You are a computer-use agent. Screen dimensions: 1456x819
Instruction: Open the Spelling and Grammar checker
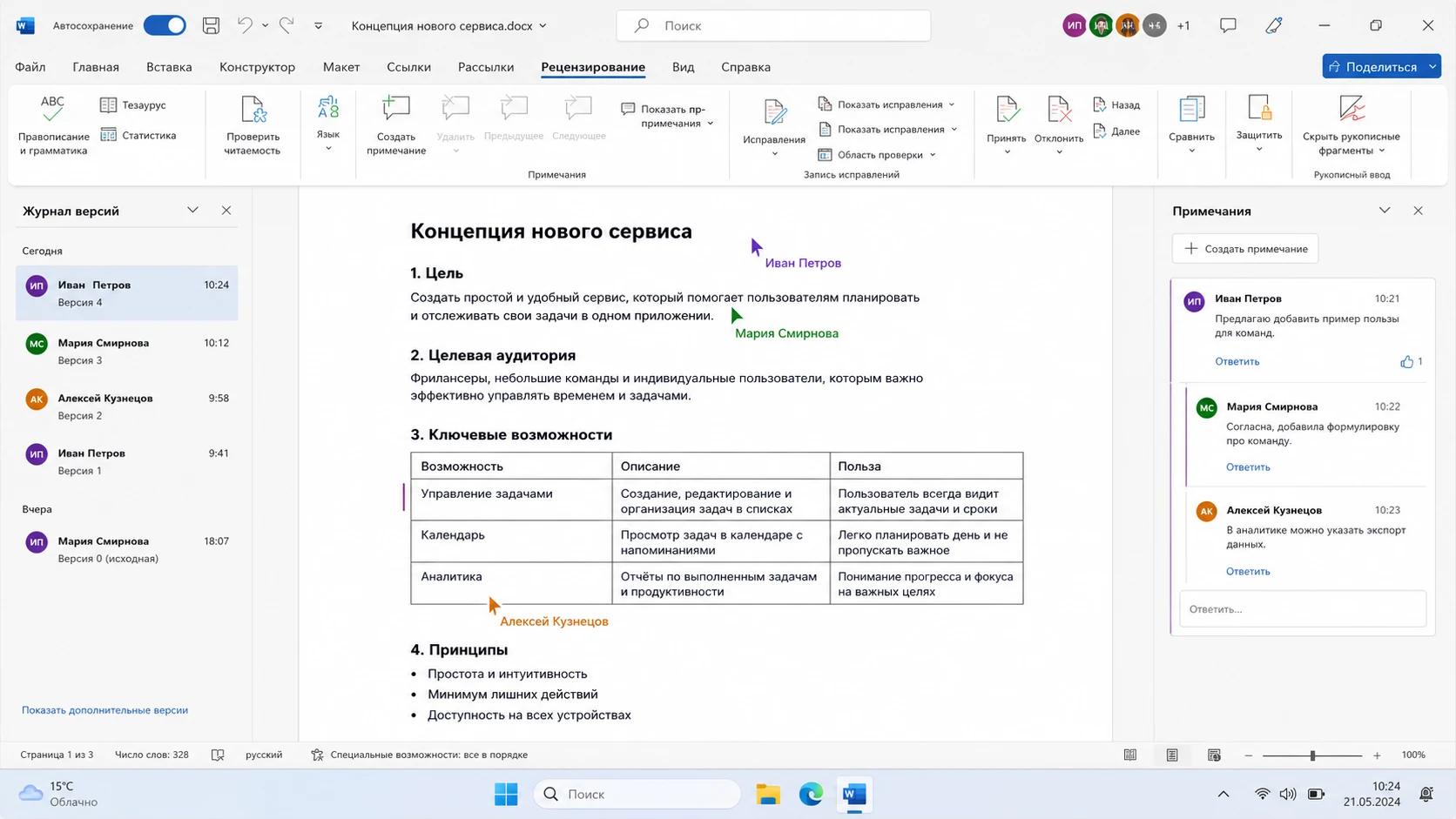pos(53,125)
